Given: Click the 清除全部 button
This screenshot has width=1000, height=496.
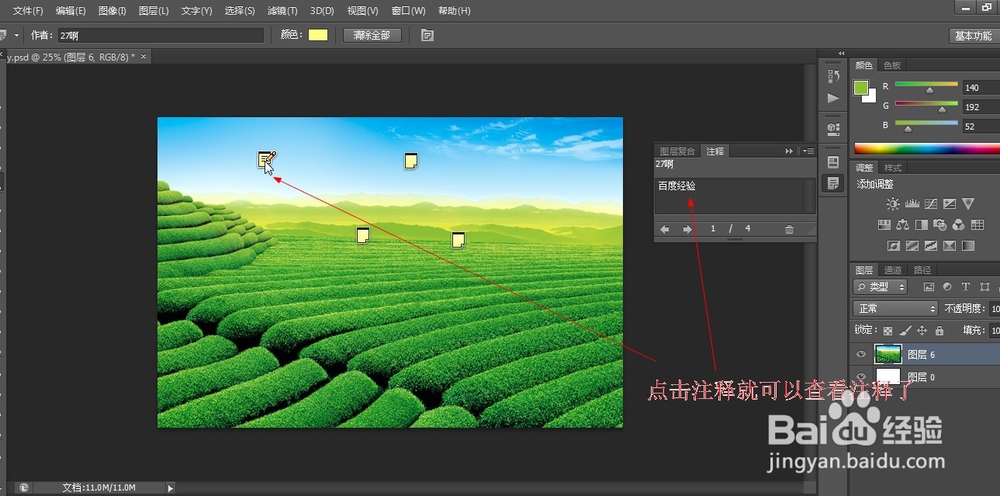Looking at the screenshot, I should pyautogui.click(x=372, y=35).
